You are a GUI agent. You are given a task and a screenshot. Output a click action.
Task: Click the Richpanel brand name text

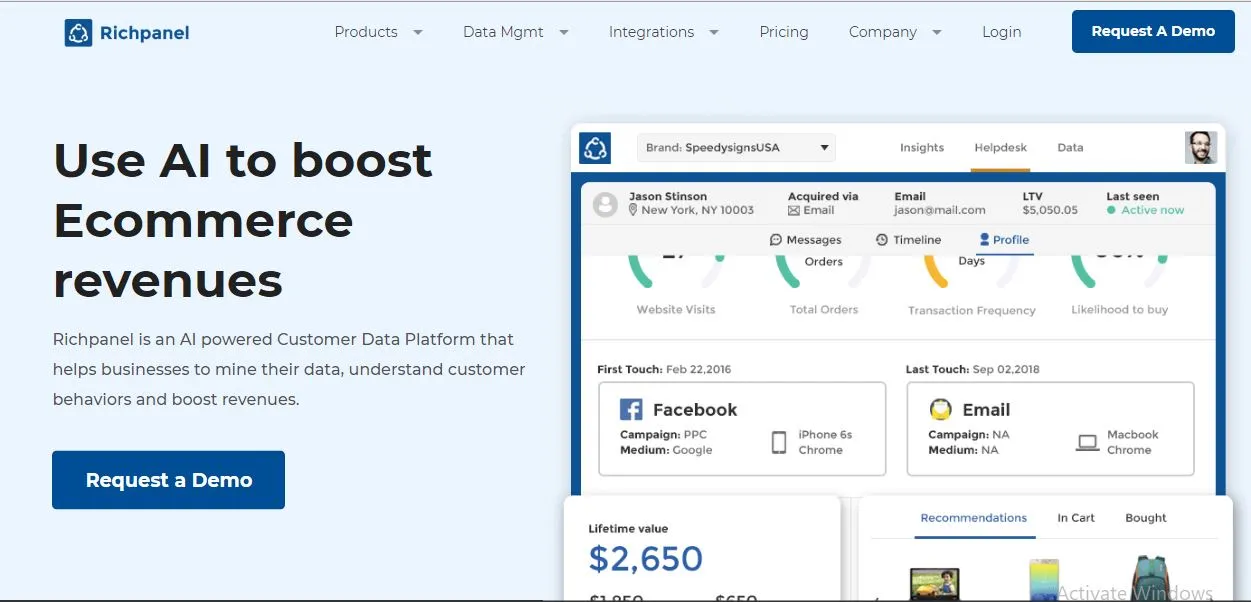tap(145, 33)
